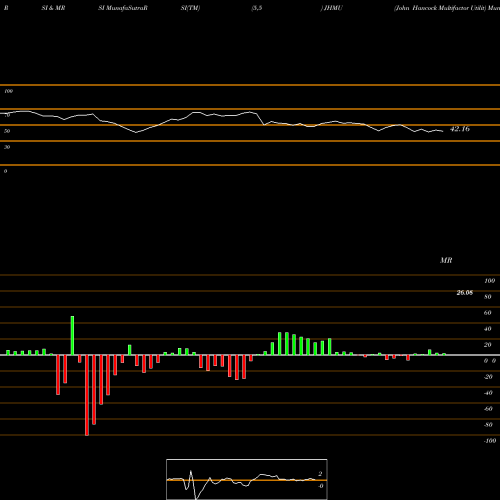
Task: Click the 80 label on the MR axis
Action: [x=488, y=297]
